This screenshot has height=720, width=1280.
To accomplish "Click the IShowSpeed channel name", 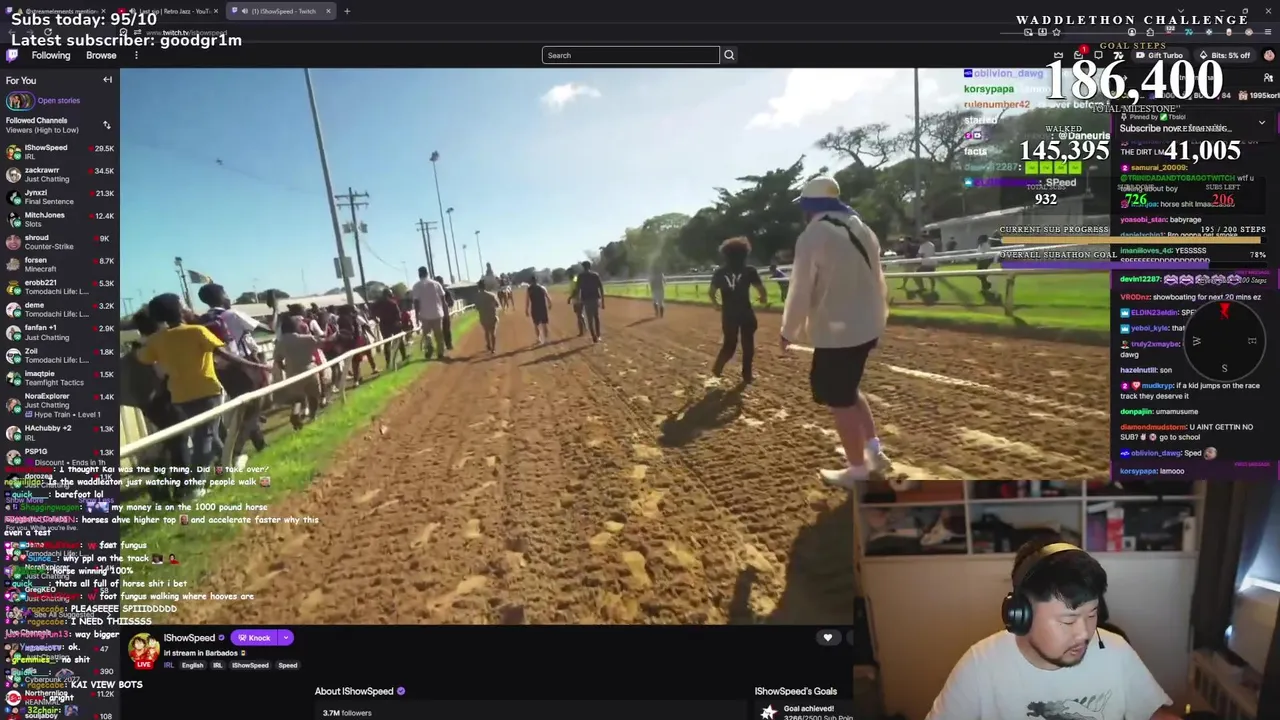I will point(189,638).
